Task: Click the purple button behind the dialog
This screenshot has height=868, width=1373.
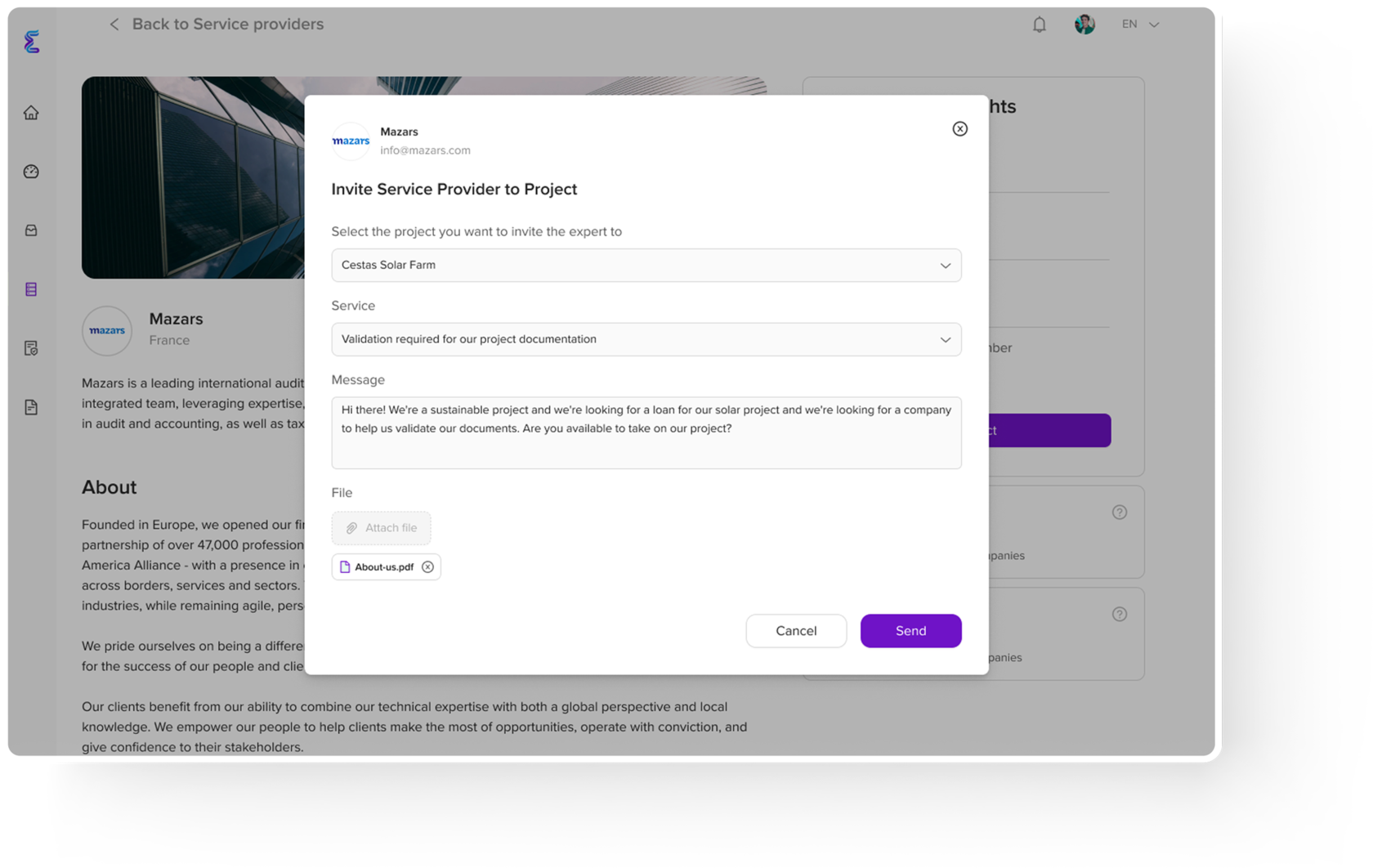Action: [1049, 431]
